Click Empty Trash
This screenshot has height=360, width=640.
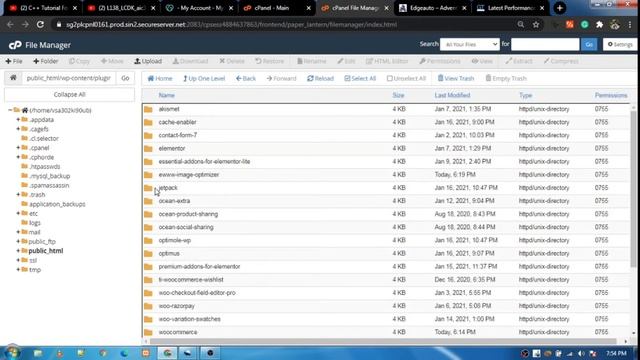(506, 78)
